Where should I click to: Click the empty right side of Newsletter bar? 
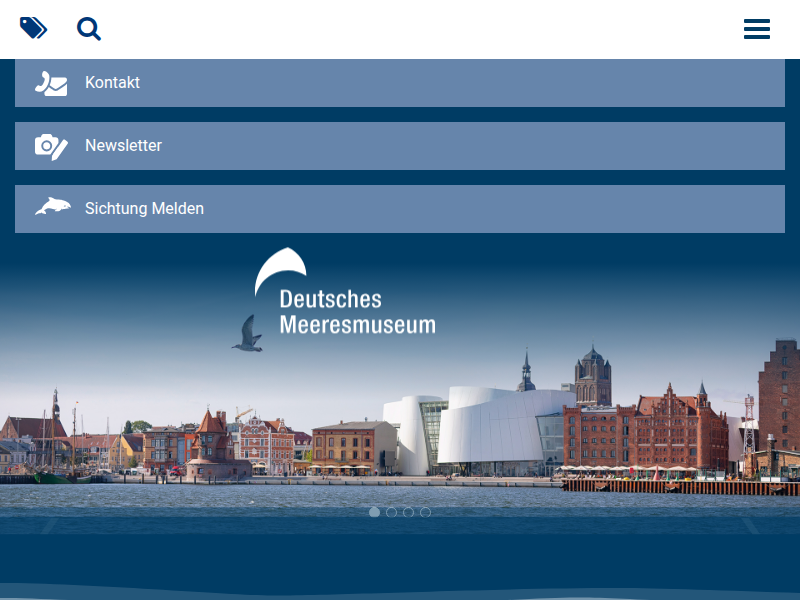[x=600, y=146]
